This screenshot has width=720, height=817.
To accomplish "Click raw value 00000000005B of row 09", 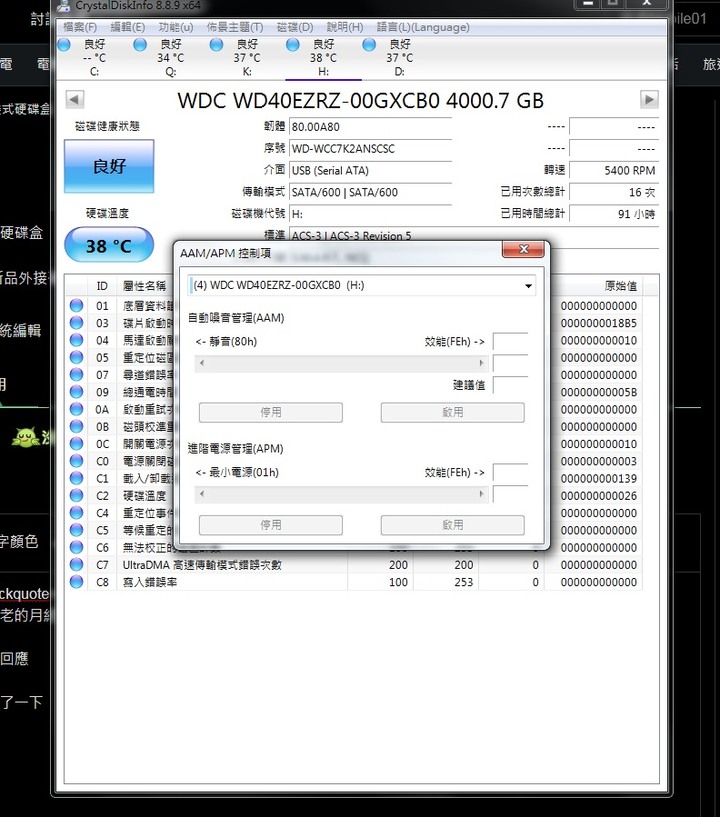I will [x=599, y=392].
